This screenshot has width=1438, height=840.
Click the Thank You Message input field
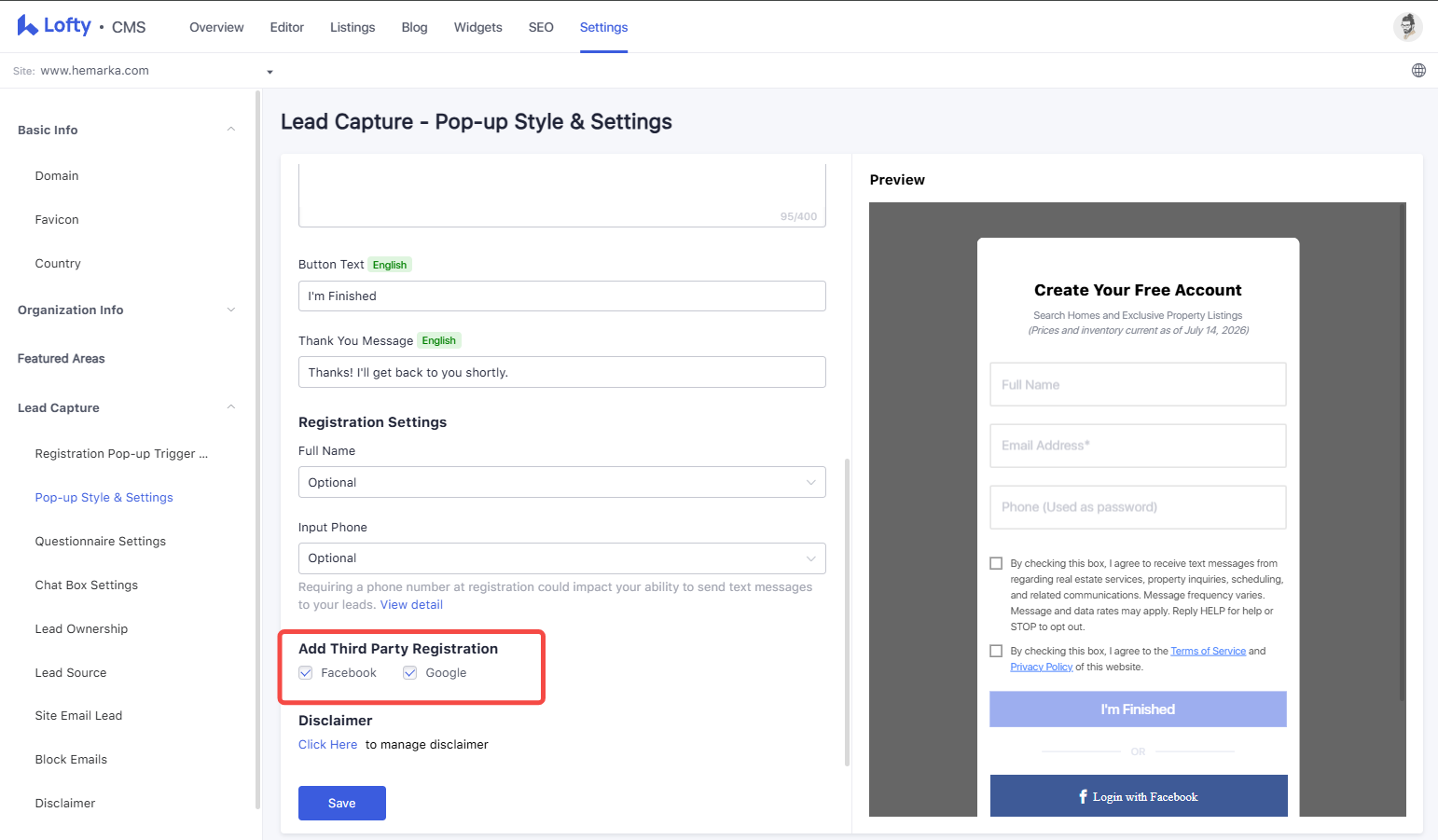561,372
